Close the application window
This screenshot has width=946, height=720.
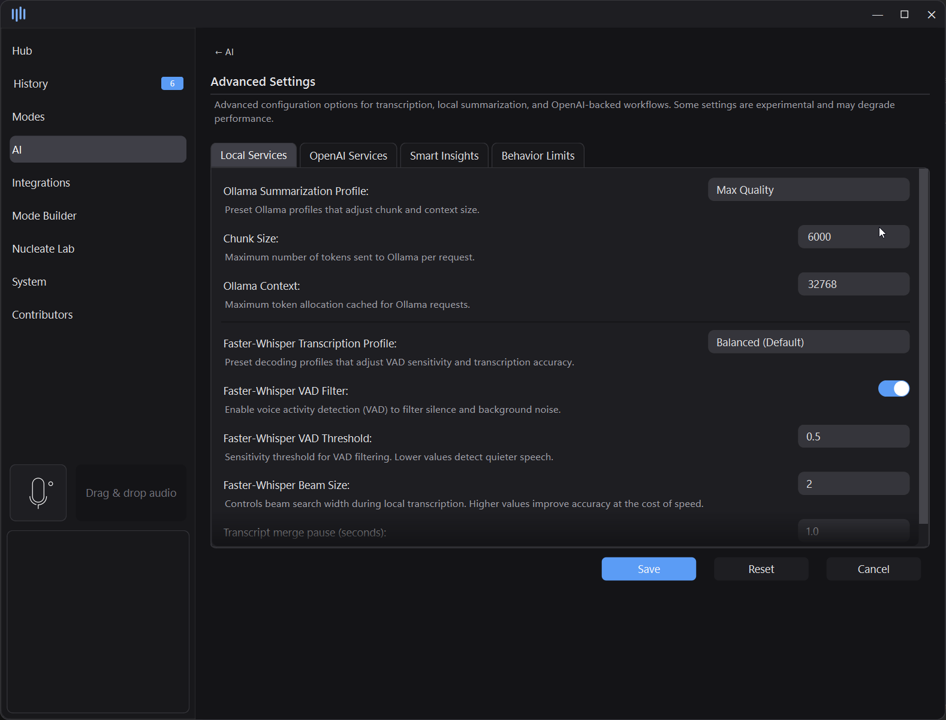click(931, 14)
